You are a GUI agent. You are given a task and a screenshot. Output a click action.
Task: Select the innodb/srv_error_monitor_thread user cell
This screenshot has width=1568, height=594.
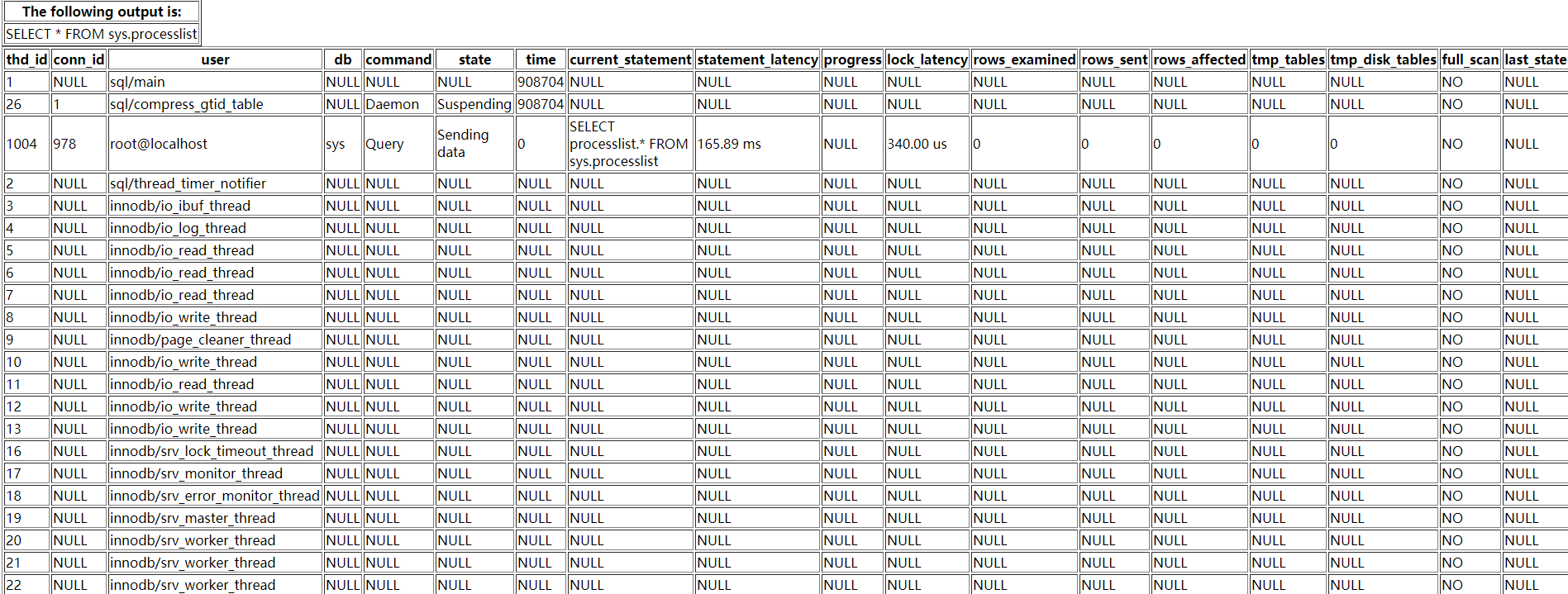[x=215, y=496]
